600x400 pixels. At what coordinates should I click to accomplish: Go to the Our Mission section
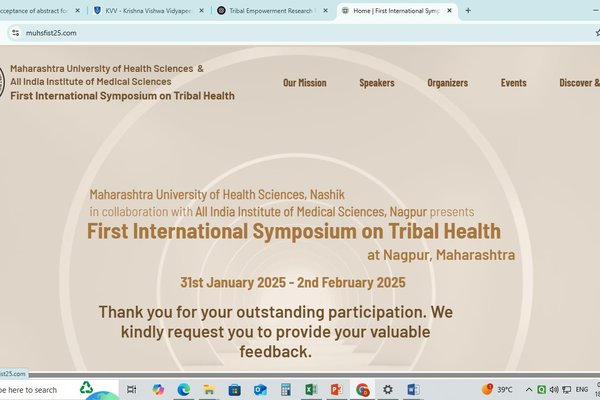(304, 83)
